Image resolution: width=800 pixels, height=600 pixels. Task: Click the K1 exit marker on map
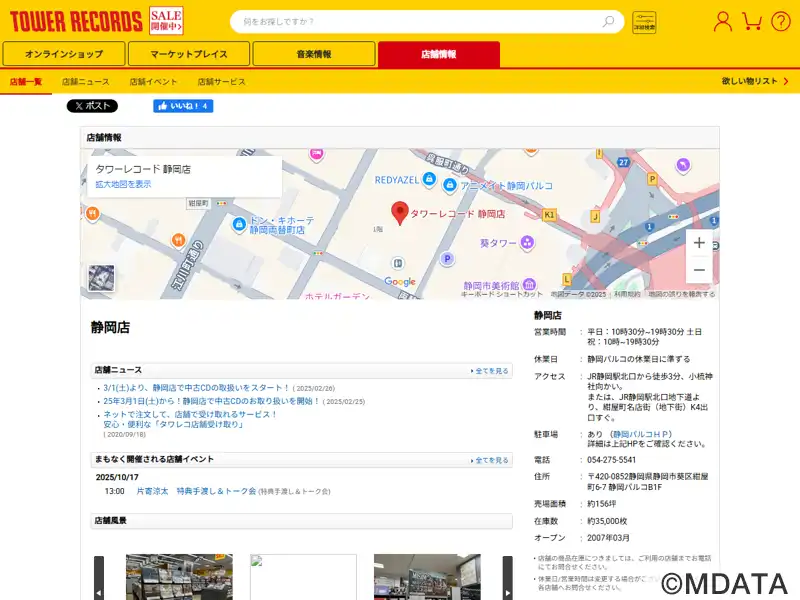[x=549, y=215]
